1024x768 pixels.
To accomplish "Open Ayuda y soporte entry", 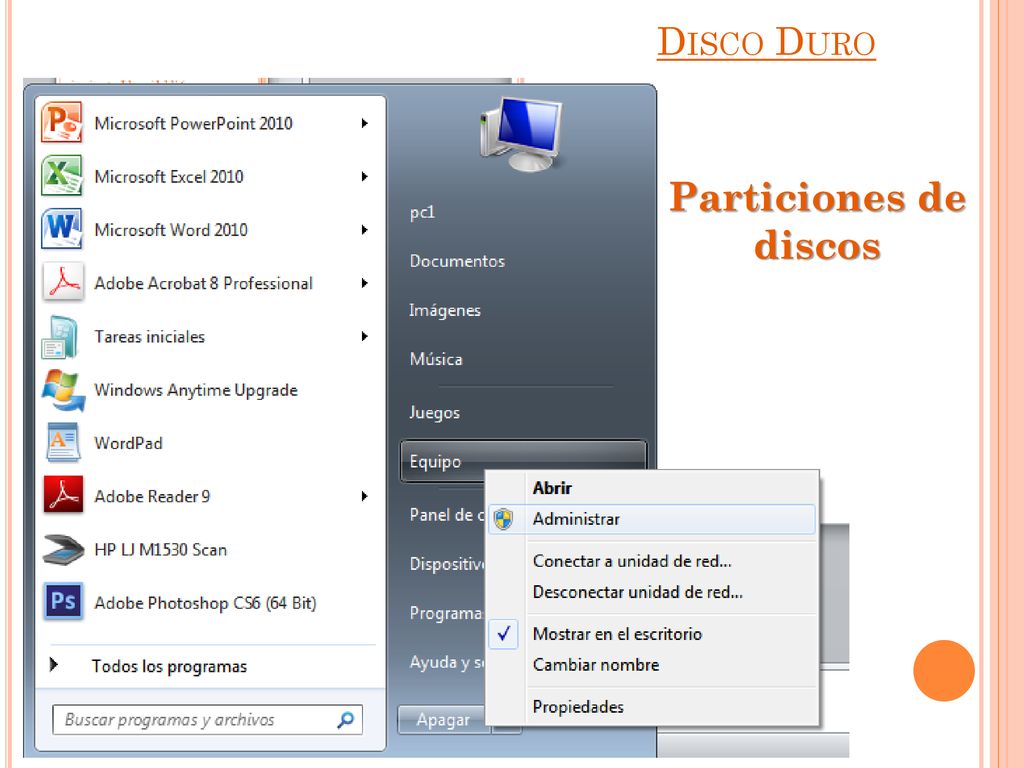I will point(447,662).
